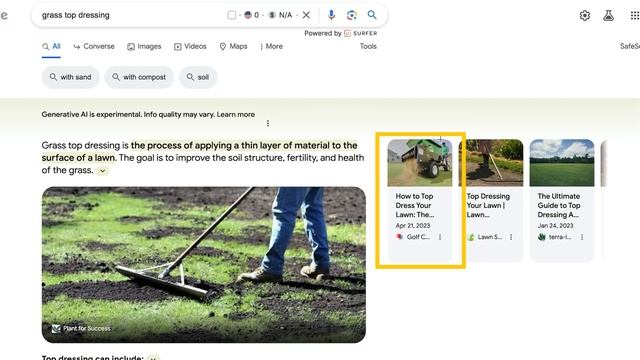This screenshot has height=360, width=640.
Task: Open three-dot menu on Golf C... card
Action: click(440, 237)
